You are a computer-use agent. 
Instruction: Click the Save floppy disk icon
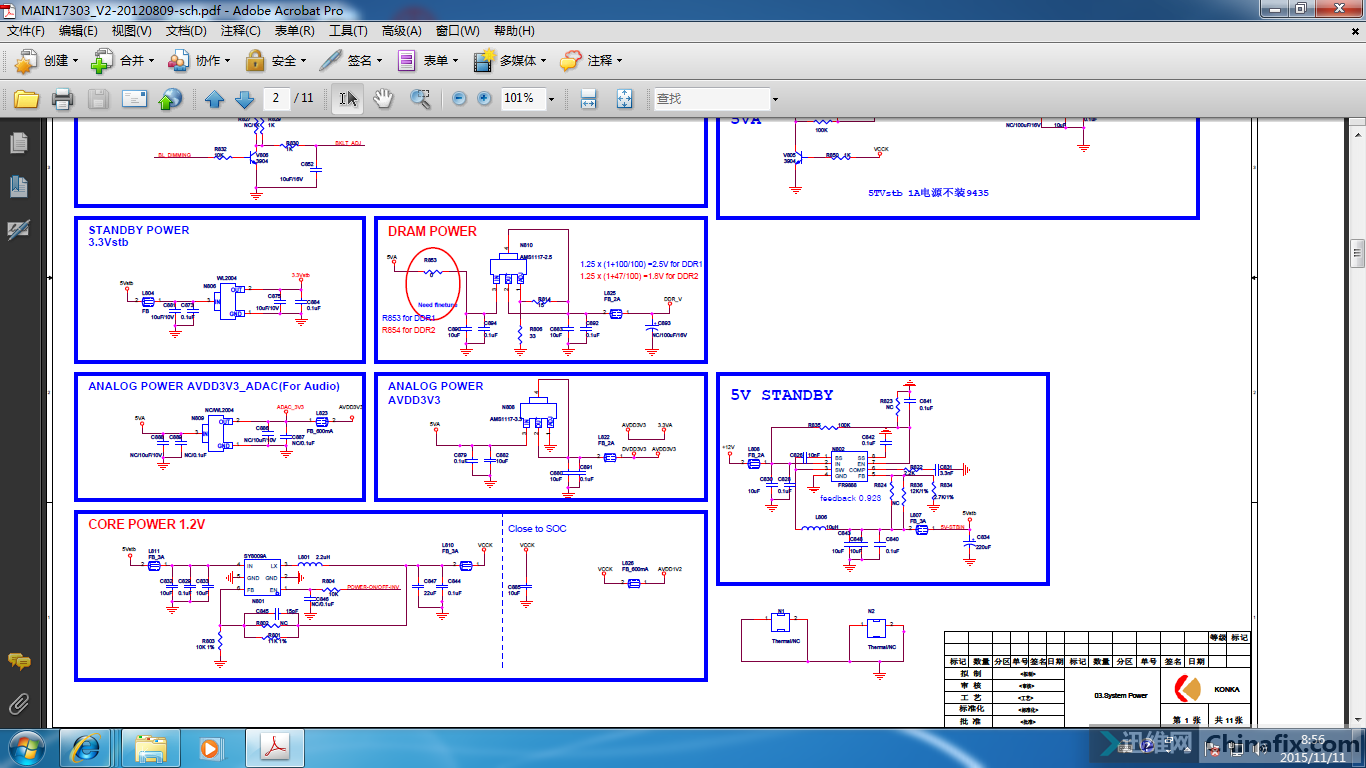[x=98, y=99]
